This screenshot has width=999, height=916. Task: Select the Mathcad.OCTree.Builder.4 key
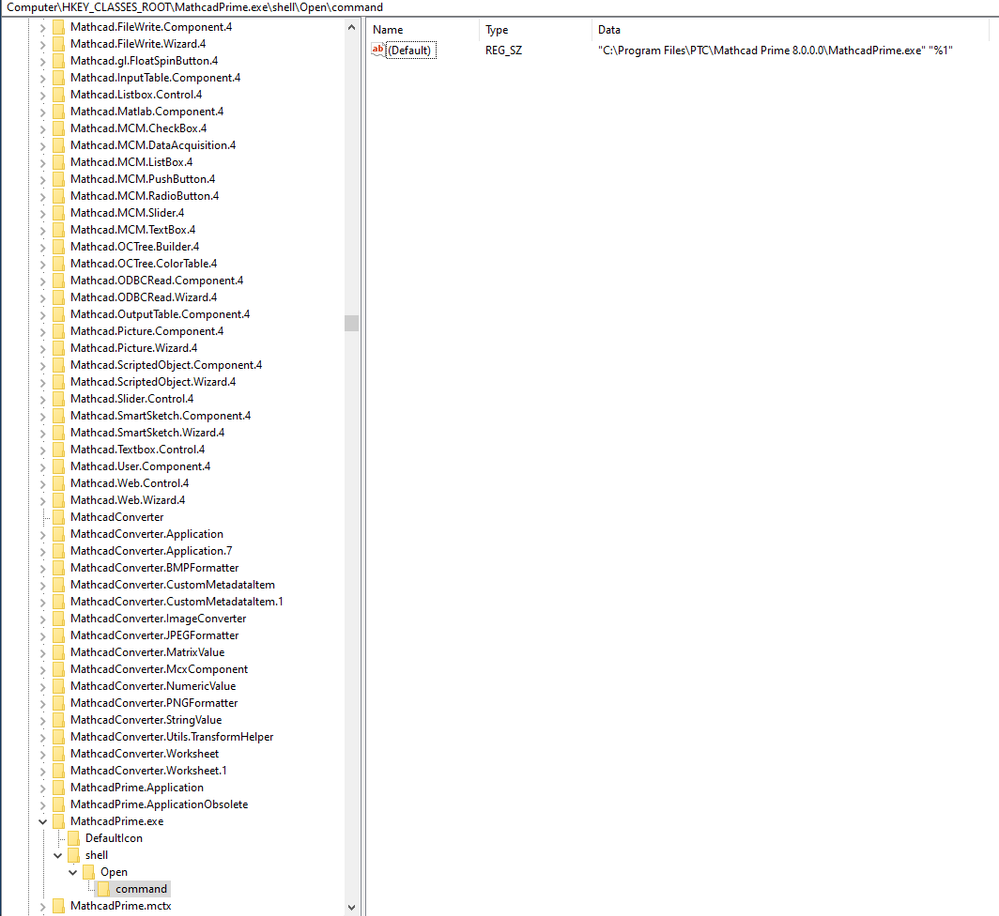(134, 247)
